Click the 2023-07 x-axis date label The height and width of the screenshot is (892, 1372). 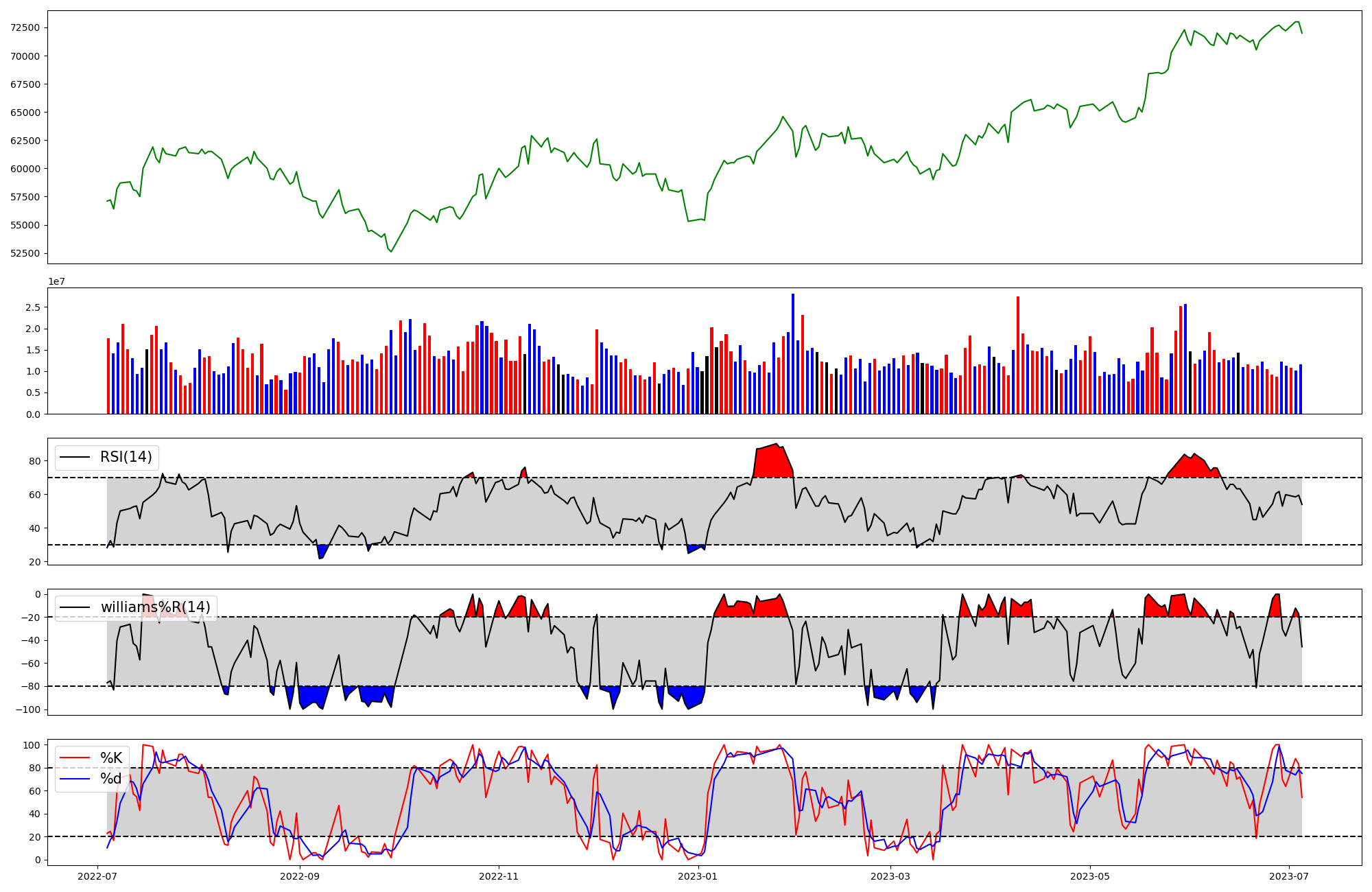click(1289, 876)
